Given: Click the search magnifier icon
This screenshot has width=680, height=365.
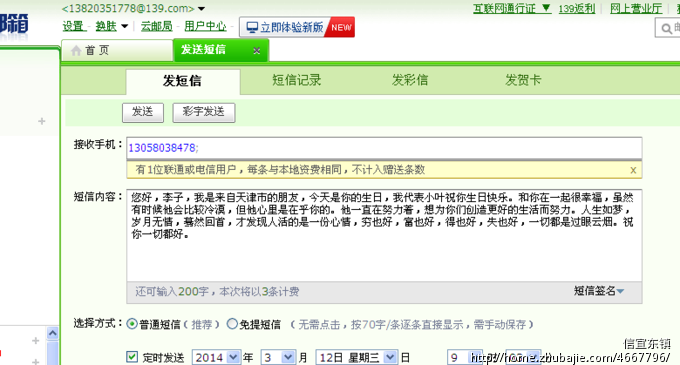Looking at the screenshot, I should point(666,29).
